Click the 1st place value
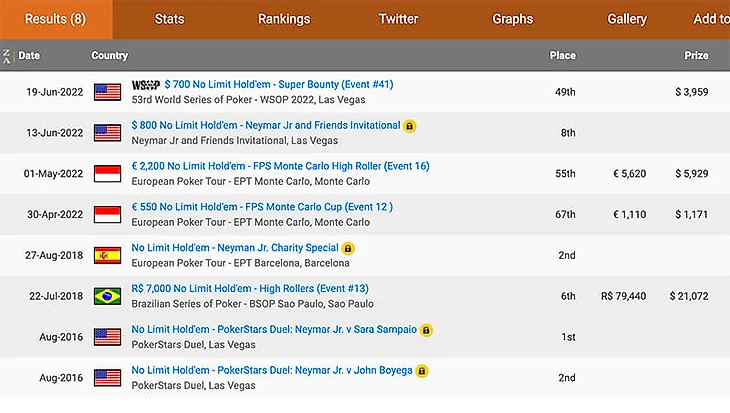 (x=568, y=337)
